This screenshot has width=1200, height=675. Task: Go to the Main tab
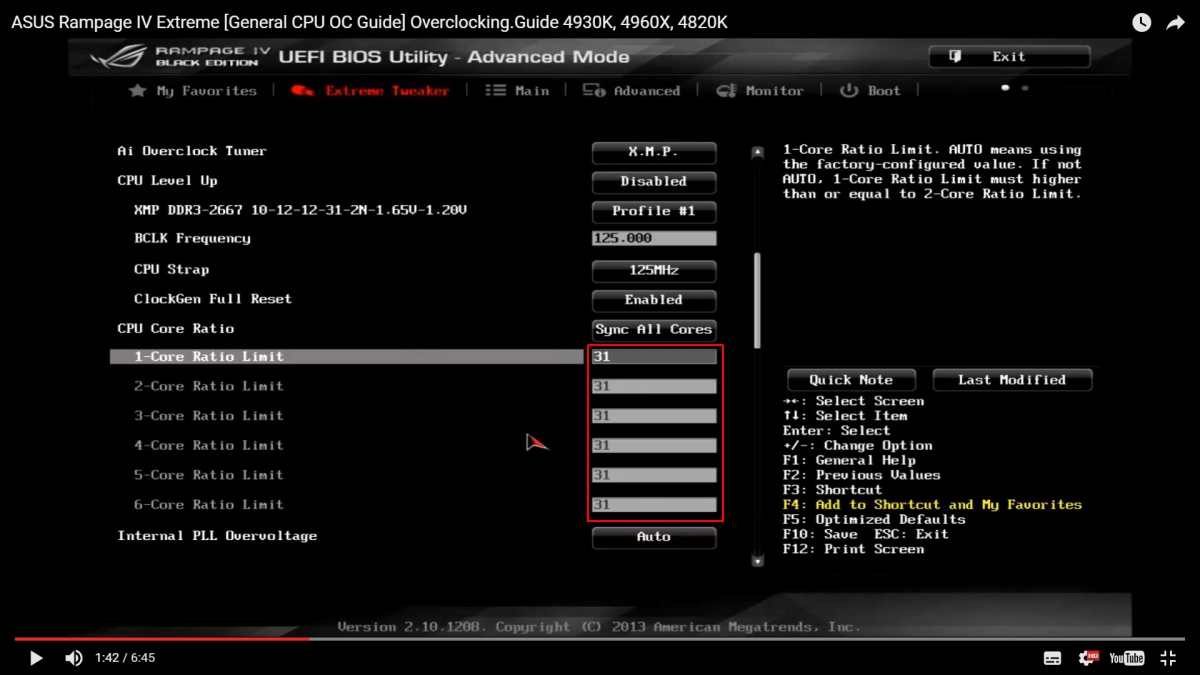(x=517, y=90)
